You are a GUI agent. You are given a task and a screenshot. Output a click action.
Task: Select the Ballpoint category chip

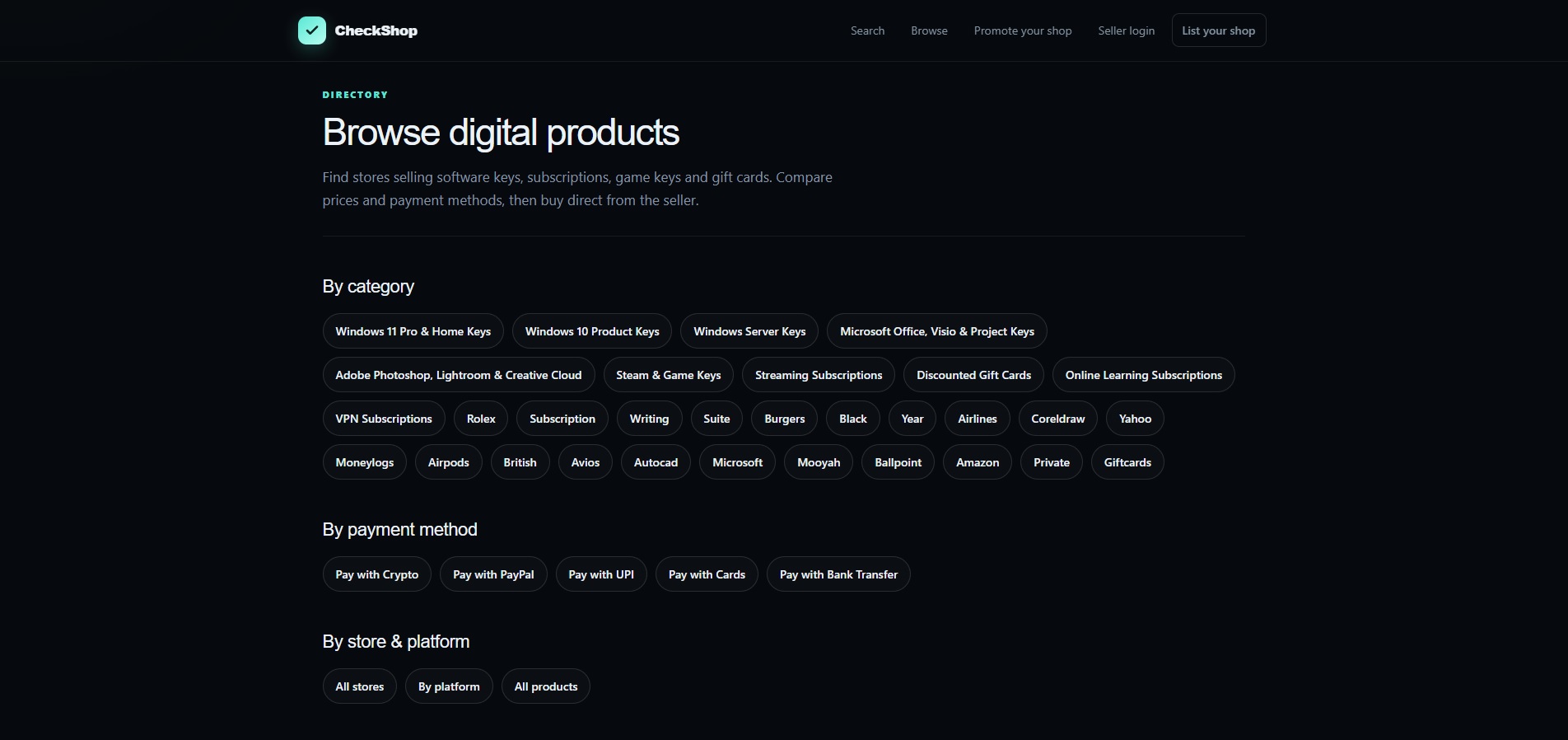coord(898,462)
